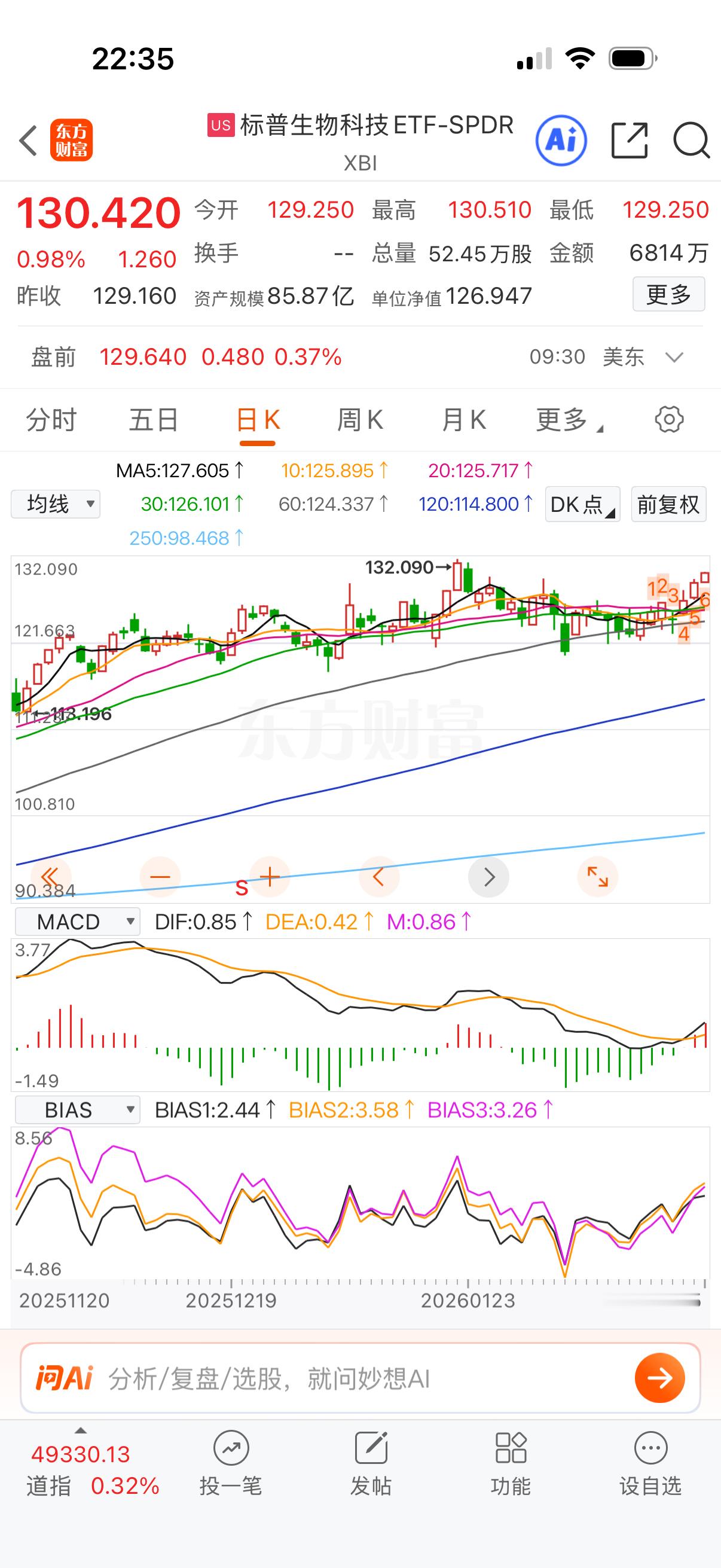
Task: Open the blue Ai assistant icon
Action: click(x=561, y=141)
